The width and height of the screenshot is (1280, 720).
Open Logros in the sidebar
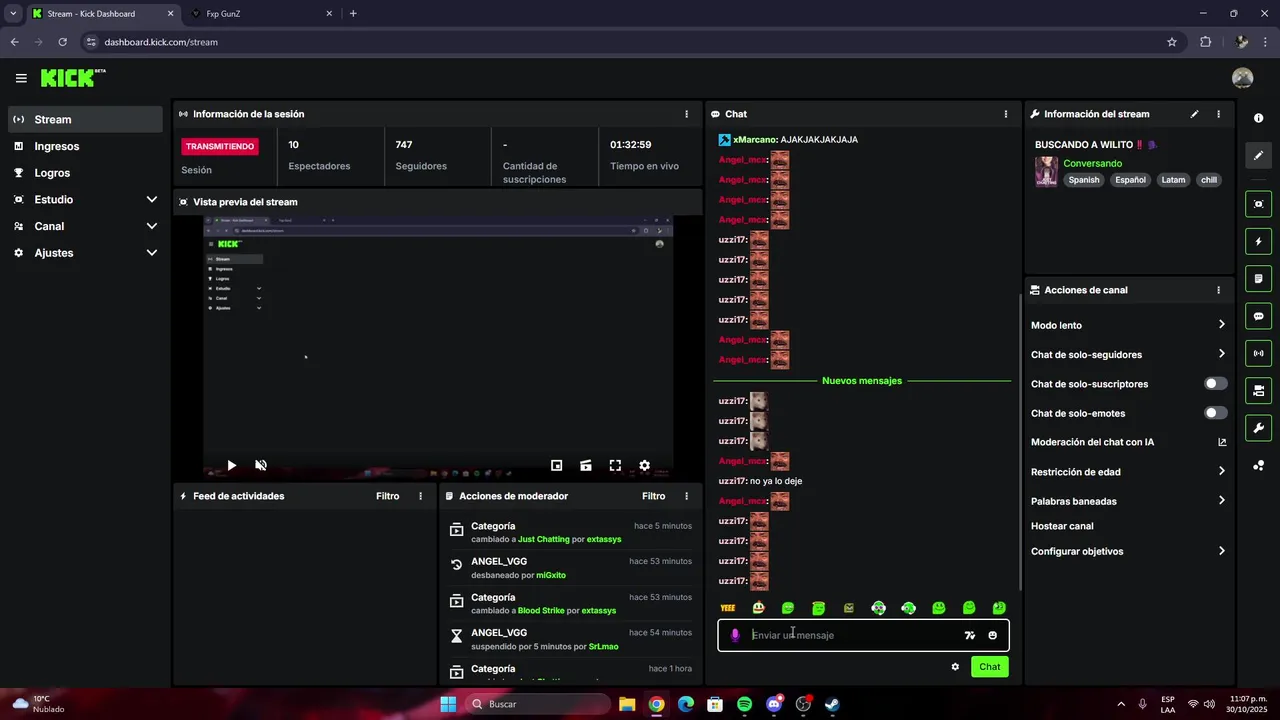click(x=85, y=173)
